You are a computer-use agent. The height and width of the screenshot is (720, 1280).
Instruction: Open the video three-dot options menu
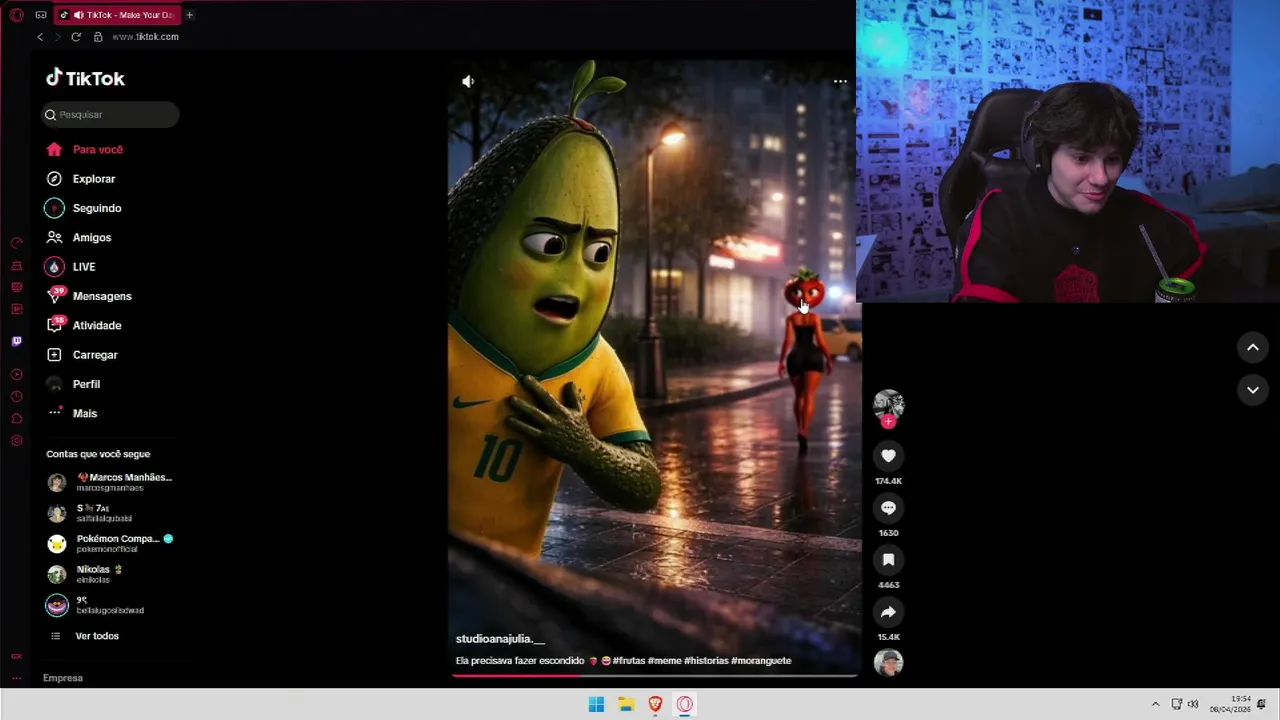coord(840,81)
